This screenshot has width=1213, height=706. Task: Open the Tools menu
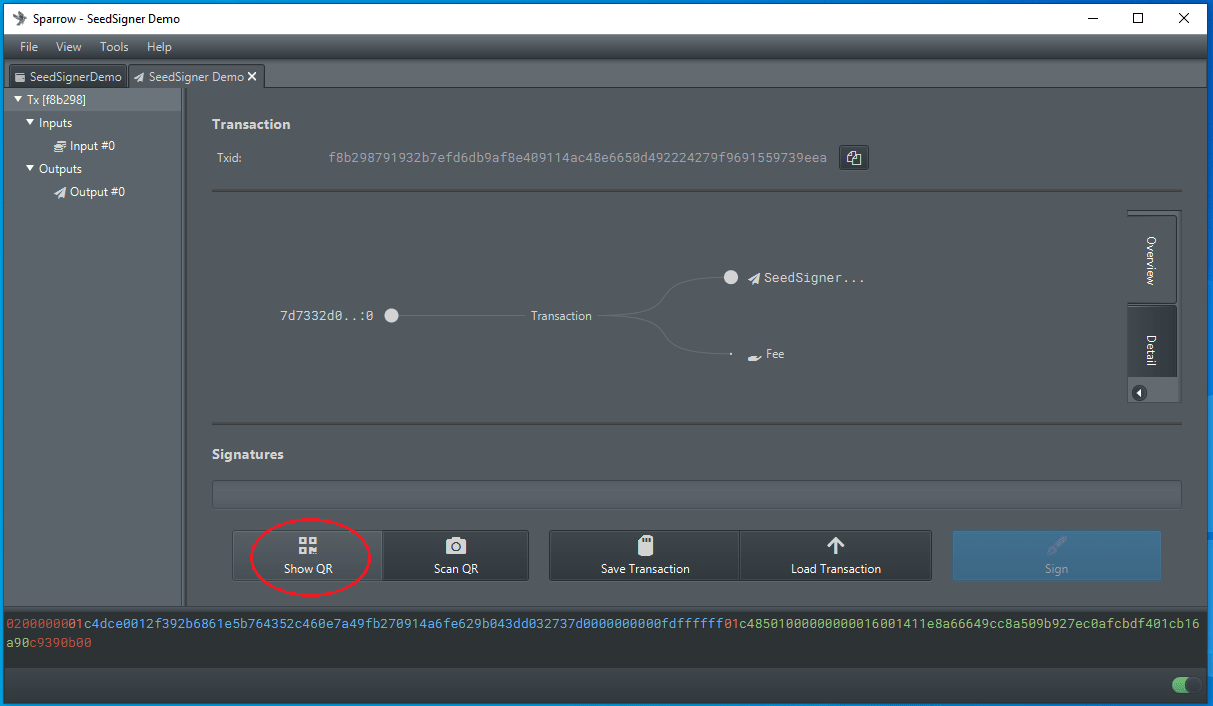pyautogui.click(x=114, y=47)
